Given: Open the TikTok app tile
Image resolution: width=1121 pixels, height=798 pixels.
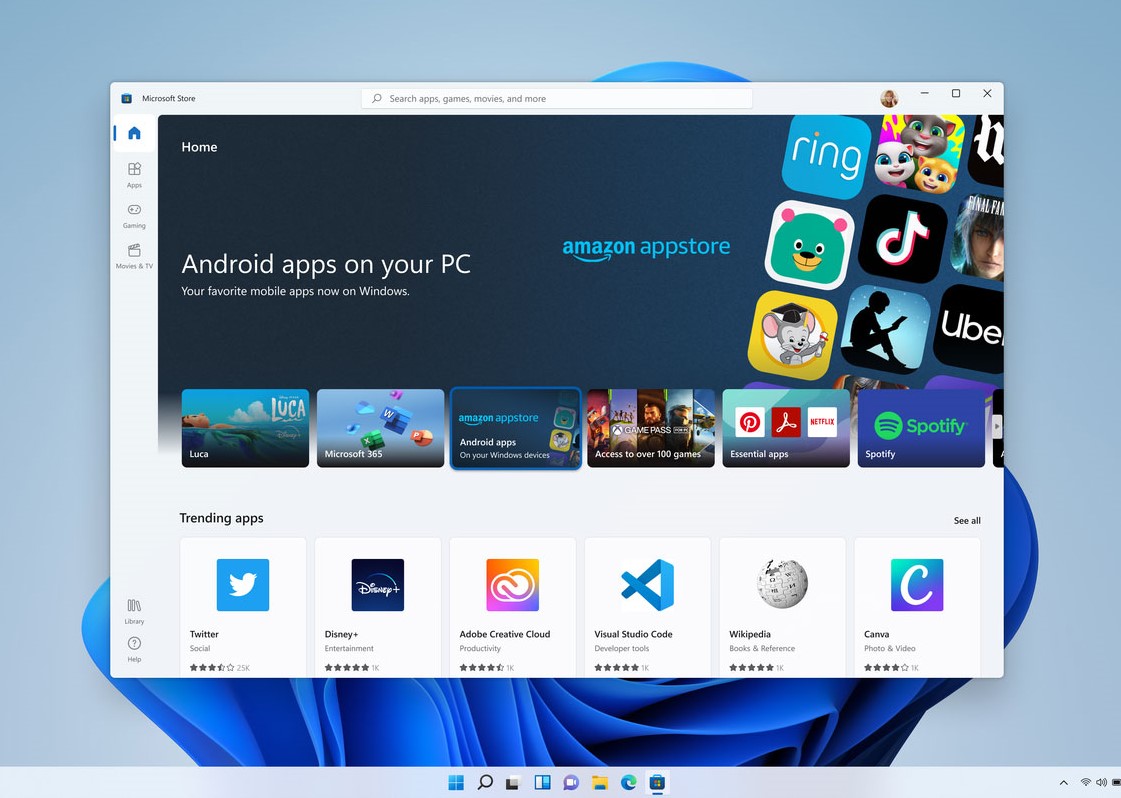Looking at the screenshot, I should tap(902, 238).
